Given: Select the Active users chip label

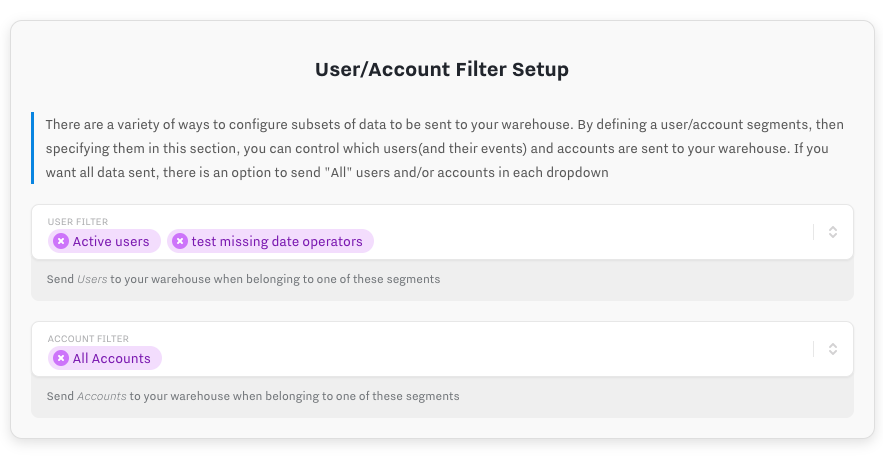Looking at the screenshot, I should (x=111, y=241).
